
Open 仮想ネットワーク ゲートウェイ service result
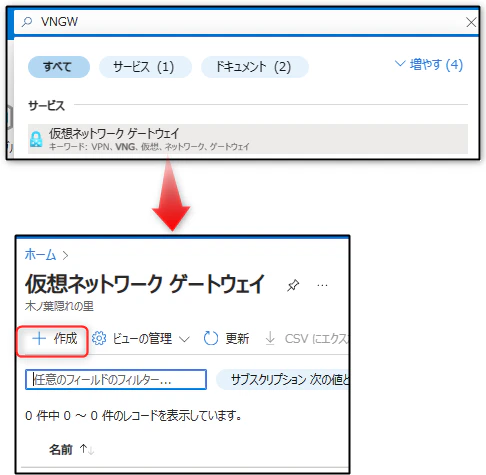point(248,139)
